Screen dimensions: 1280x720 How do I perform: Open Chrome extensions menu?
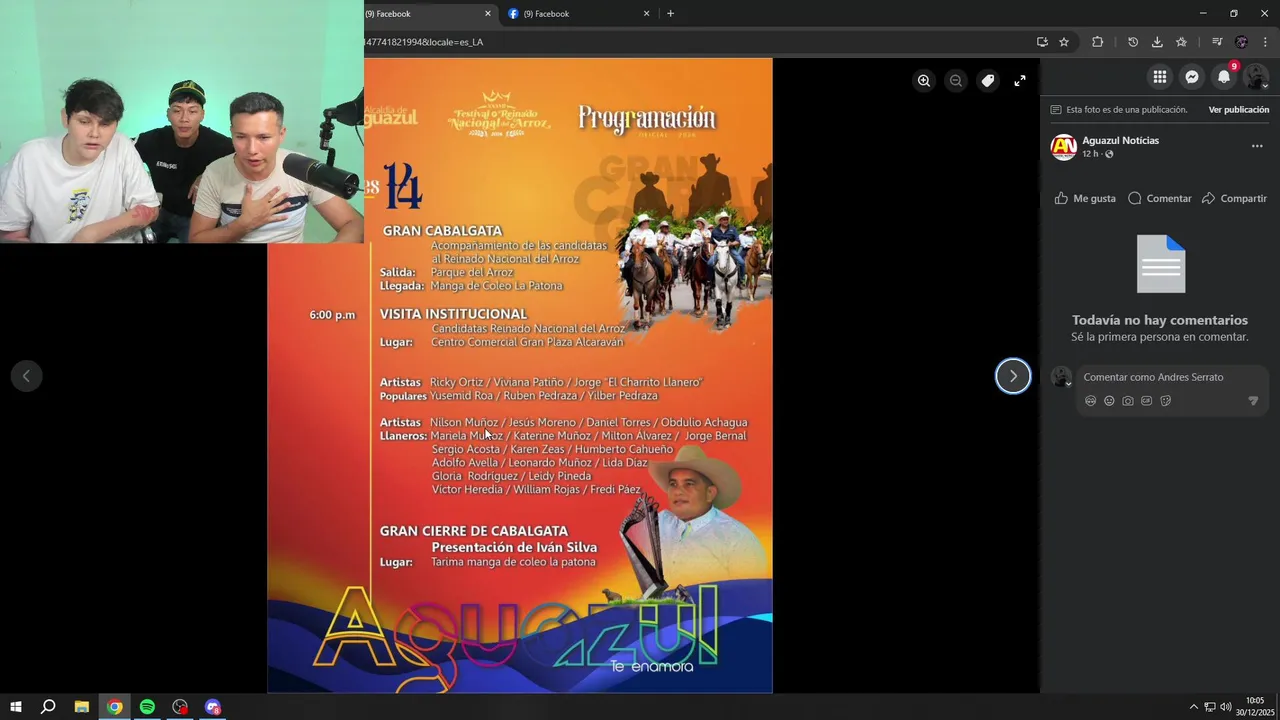[1097, 42]
